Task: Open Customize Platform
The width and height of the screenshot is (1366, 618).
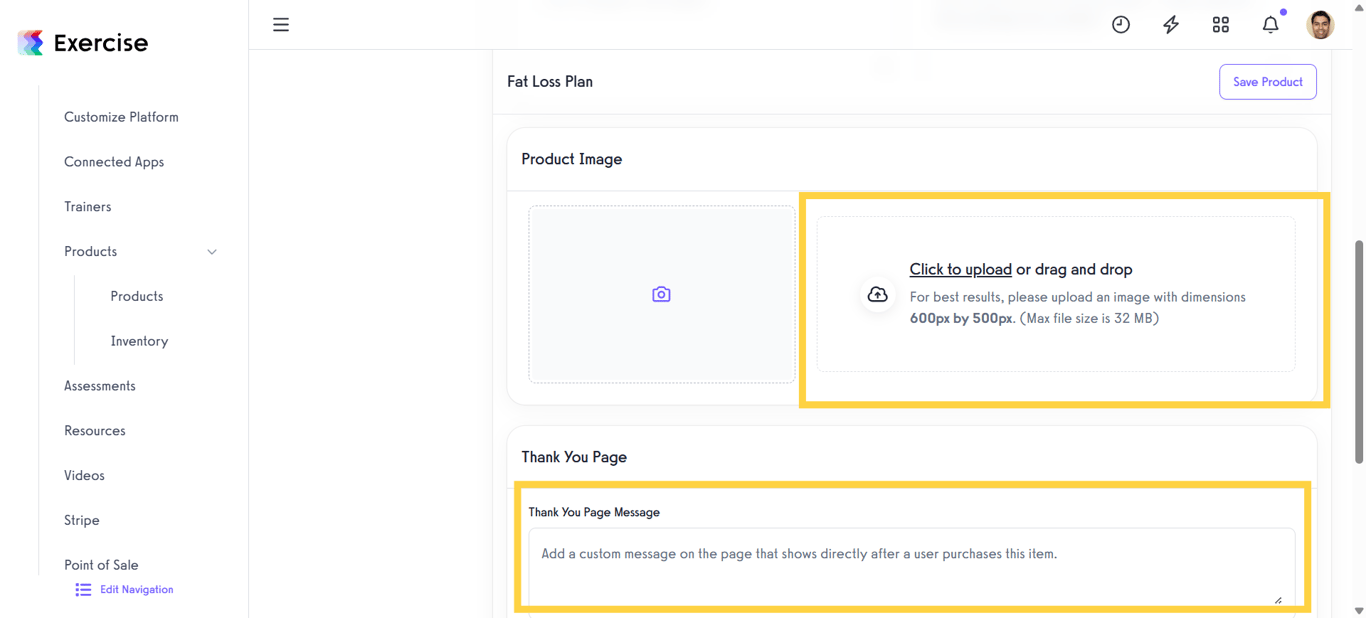Action: [121, 116]
